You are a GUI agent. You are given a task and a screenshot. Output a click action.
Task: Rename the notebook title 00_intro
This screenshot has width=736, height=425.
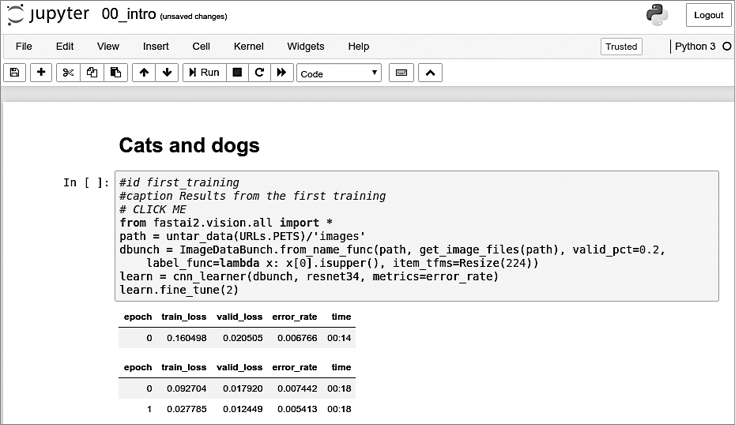(133, 16)
